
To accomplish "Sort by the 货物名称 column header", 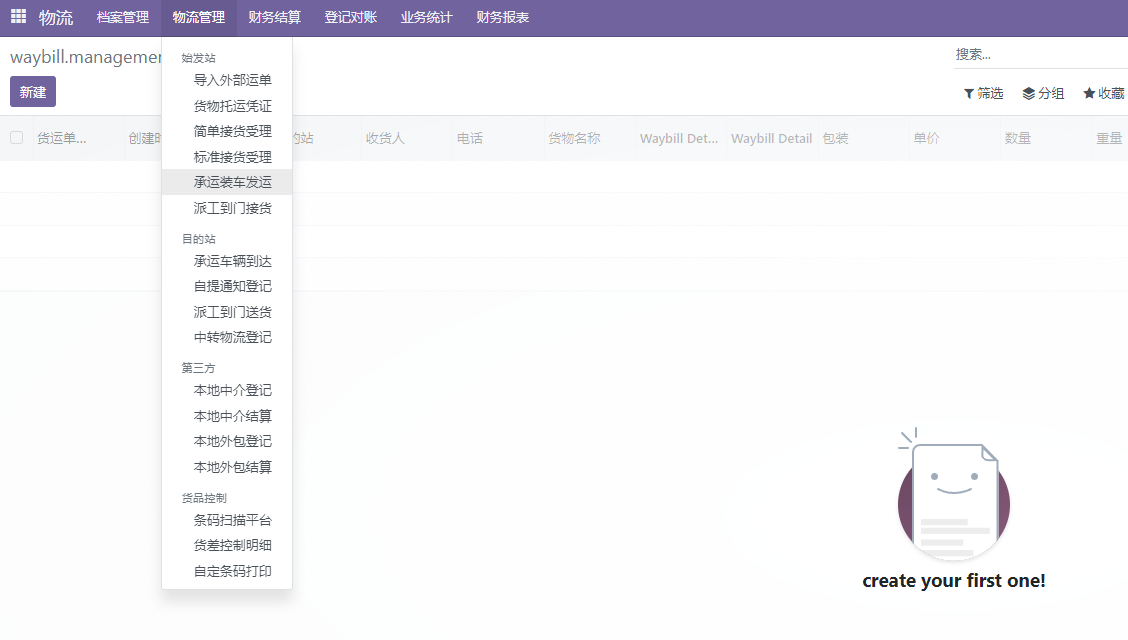I will click(x=574, y=138).
